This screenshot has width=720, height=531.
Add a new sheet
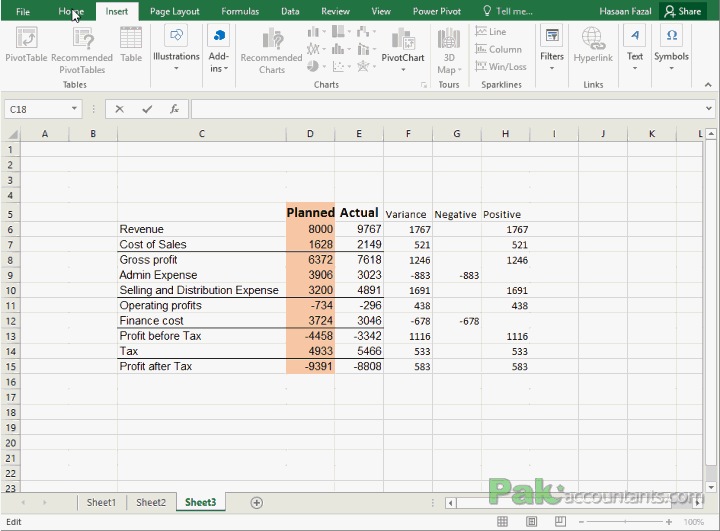pos(257,503)
